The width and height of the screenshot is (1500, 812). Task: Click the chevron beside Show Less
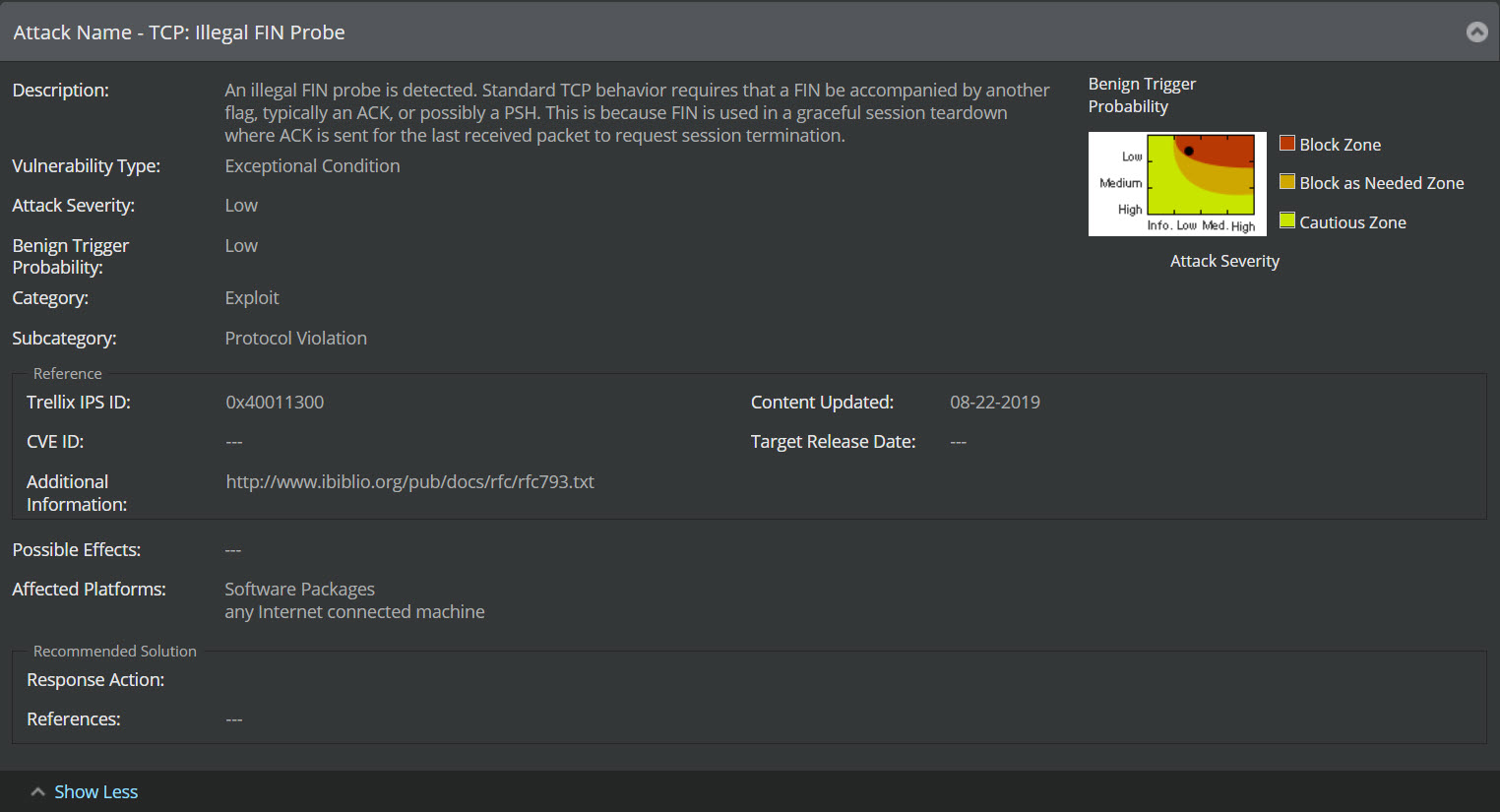tap(37, 792)
